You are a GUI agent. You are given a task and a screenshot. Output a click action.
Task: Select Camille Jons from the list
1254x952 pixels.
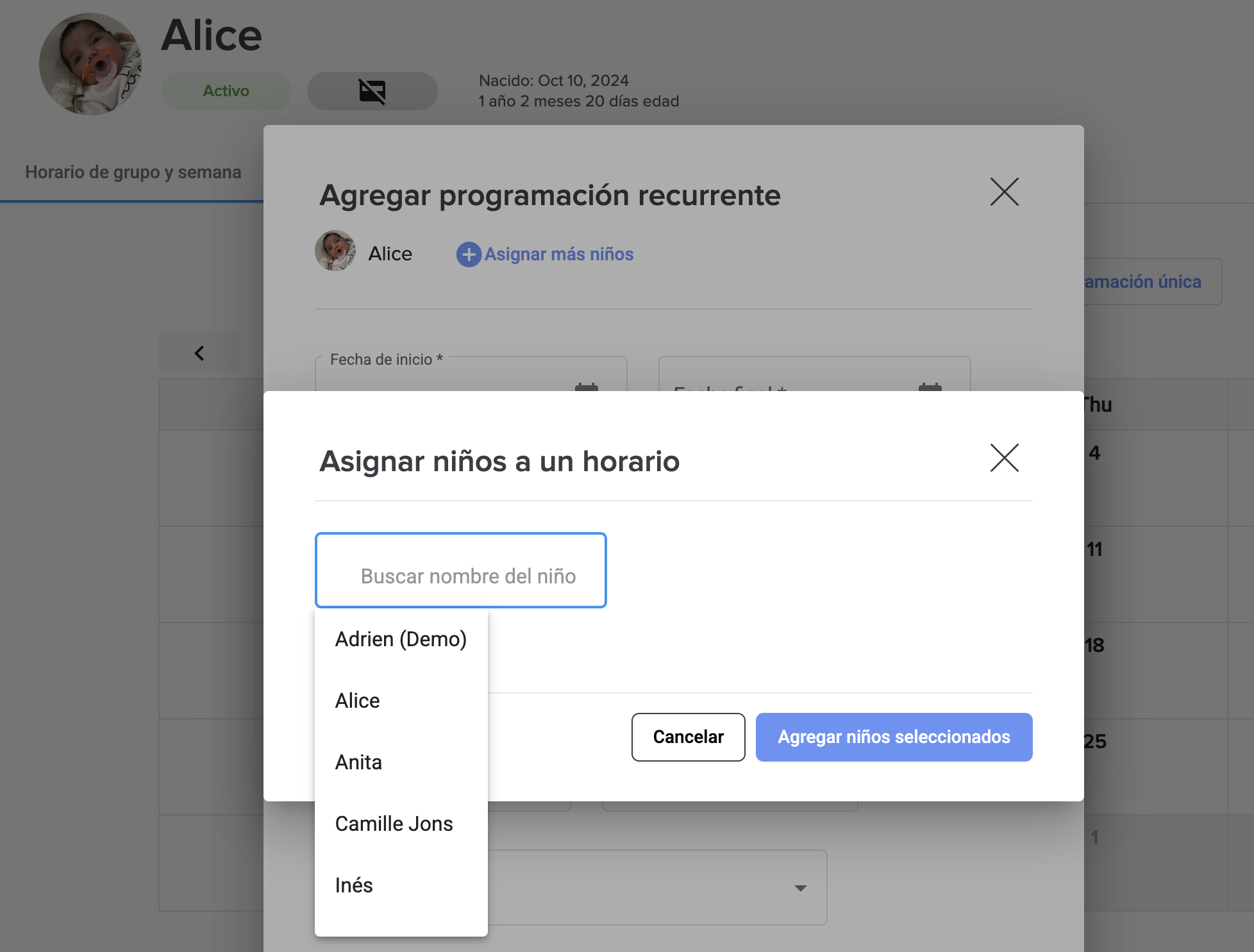pos(394,824)
